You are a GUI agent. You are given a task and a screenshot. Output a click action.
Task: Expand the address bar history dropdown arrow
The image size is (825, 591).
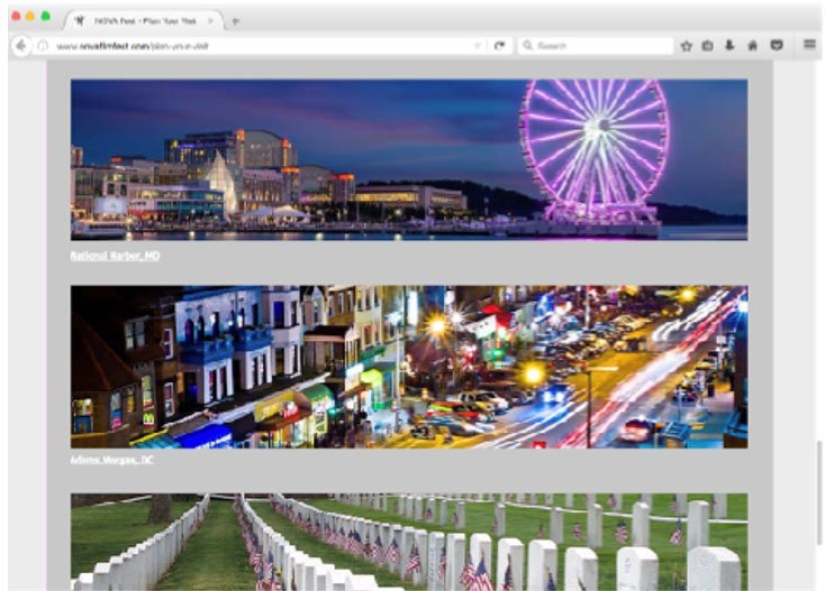coord(477,46)
